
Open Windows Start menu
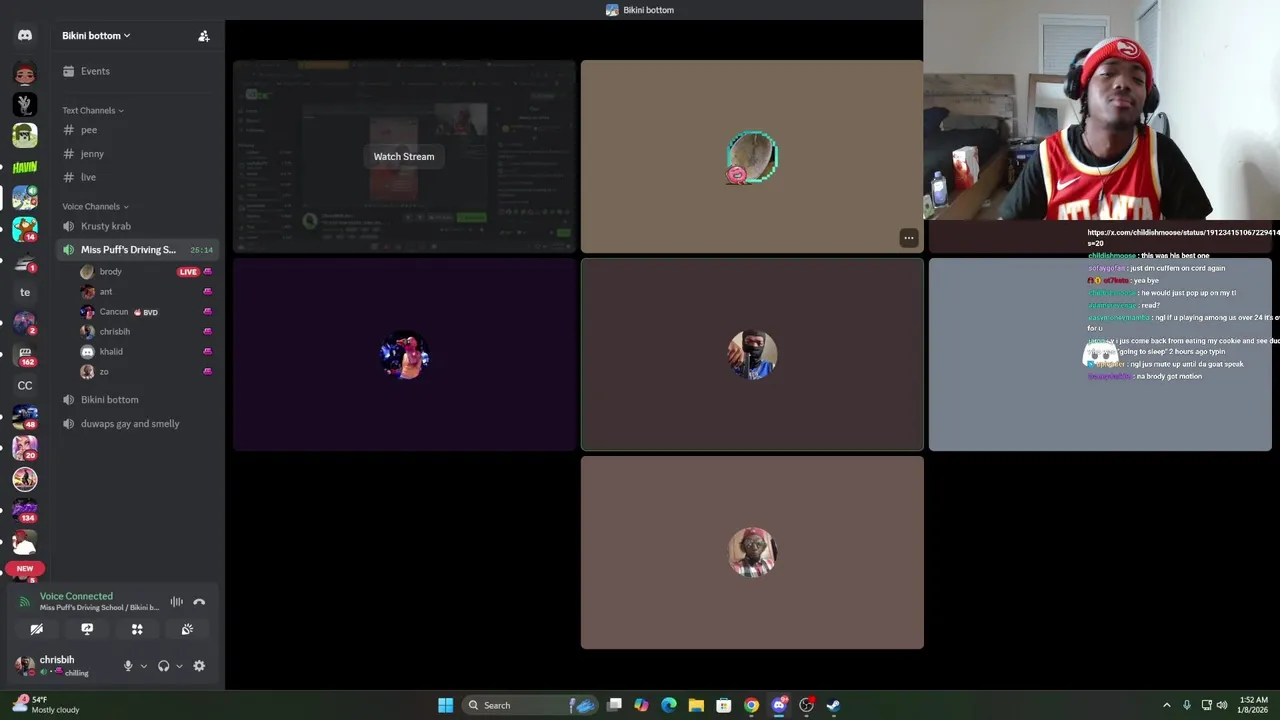(x=445, y=705)
